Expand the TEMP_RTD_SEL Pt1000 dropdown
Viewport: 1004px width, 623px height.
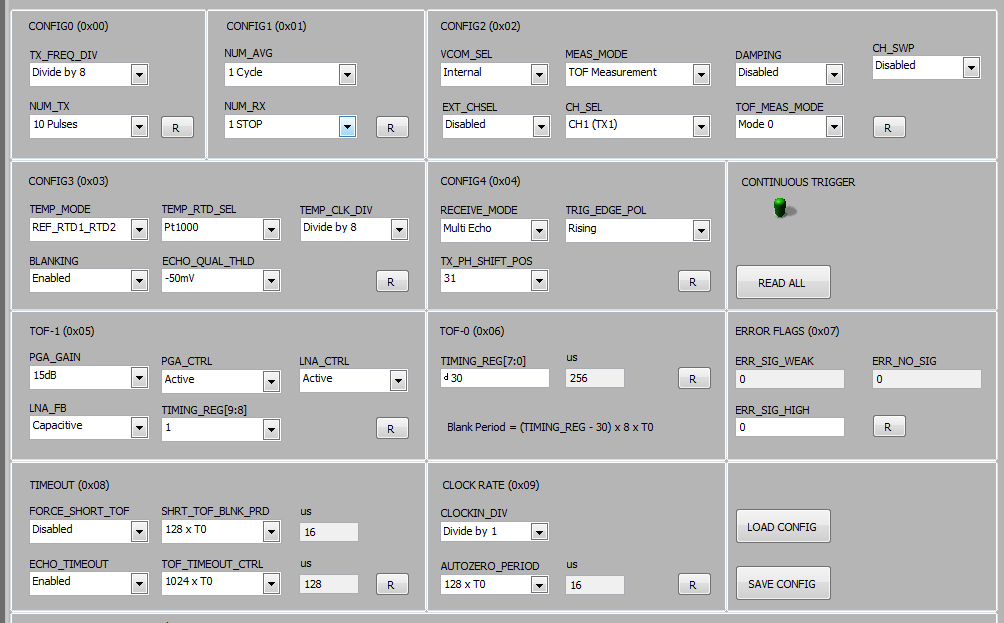(270, 230)
